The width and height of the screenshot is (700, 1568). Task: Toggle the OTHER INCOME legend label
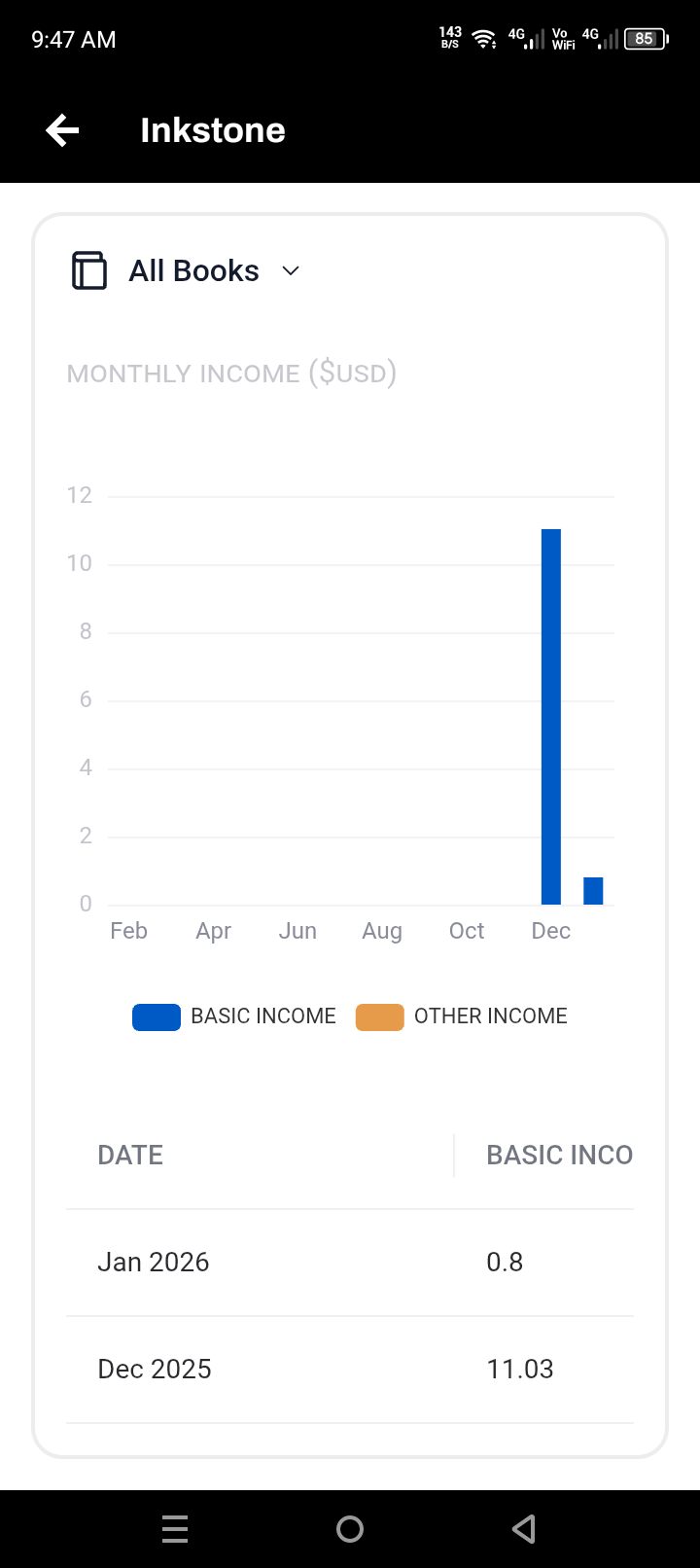point(490,1016)
